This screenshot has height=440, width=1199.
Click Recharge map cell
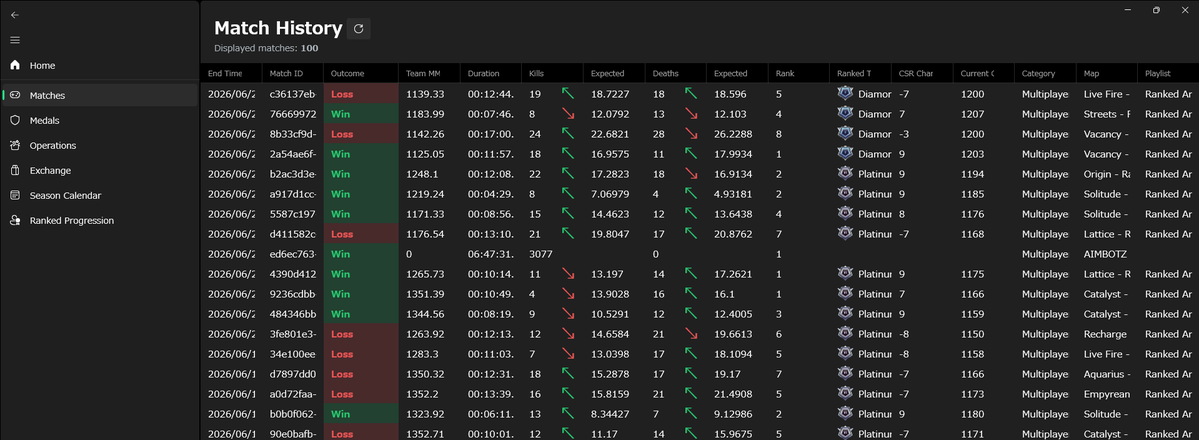(x=1106, y=333)
